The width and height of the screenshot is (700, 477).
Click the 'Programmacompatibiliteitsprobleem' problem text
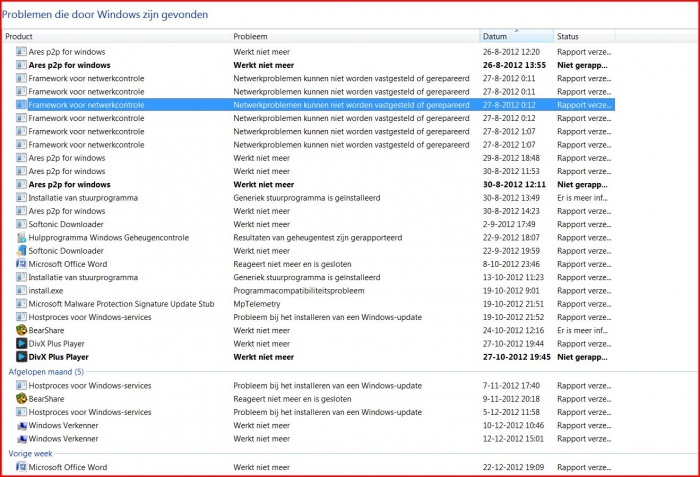tap(299, 290)
